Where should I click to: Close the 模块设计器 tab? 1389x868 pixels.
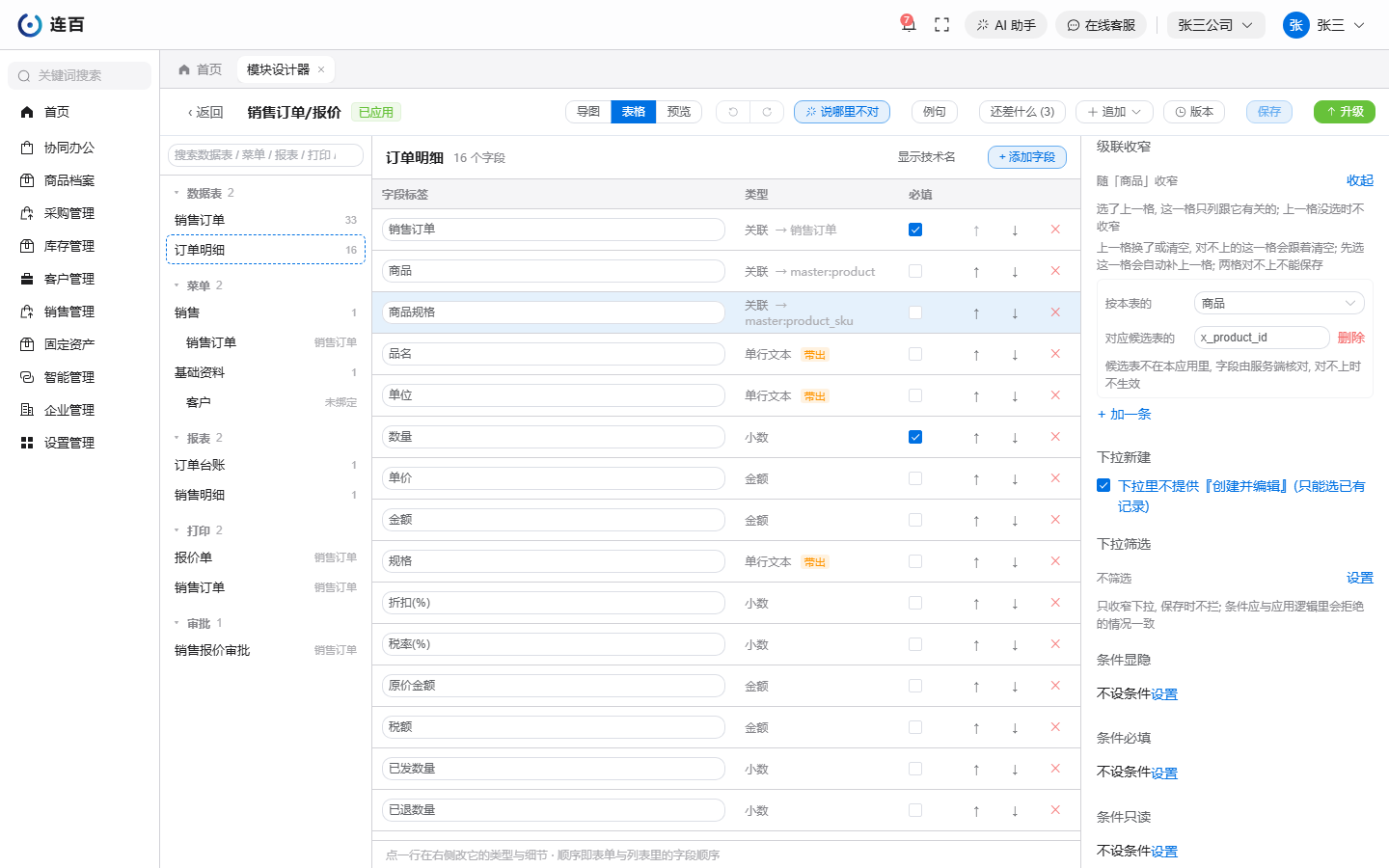click(321, 69)
